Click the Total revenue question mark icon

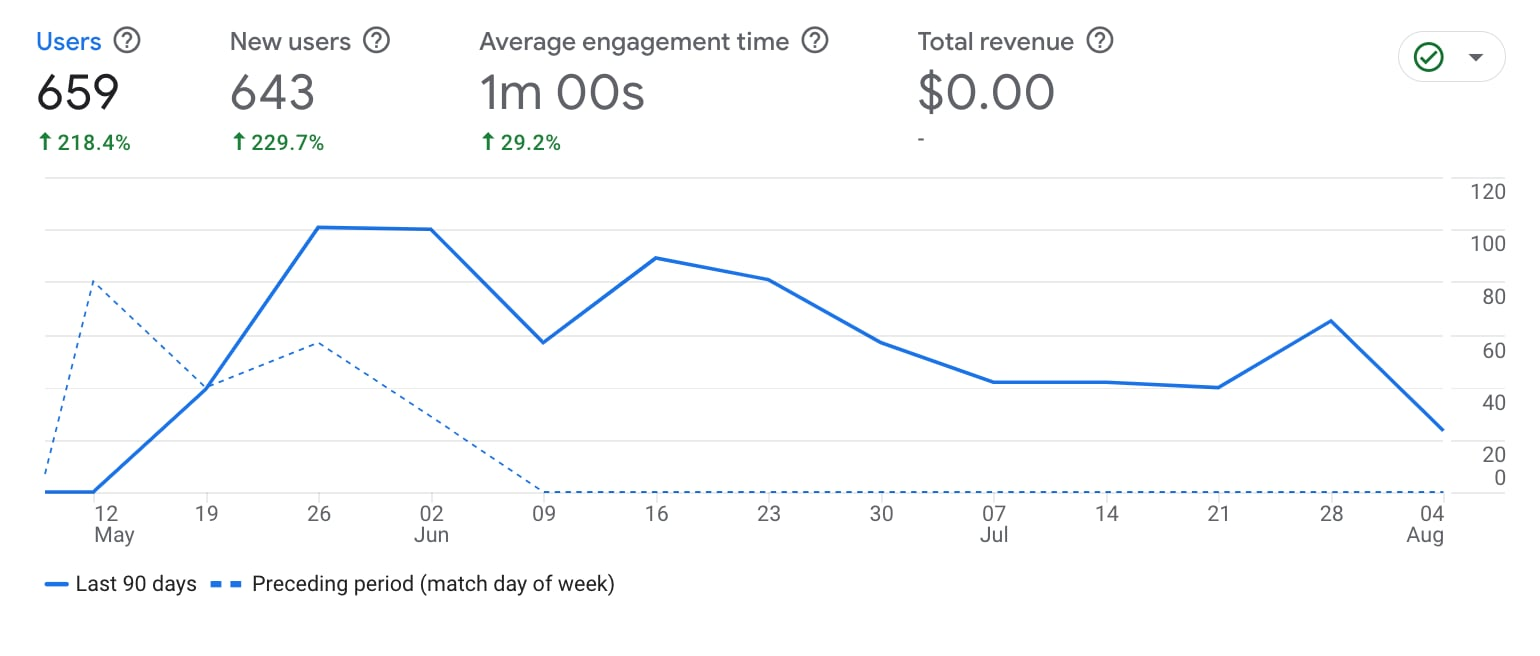click(1100, 41)
